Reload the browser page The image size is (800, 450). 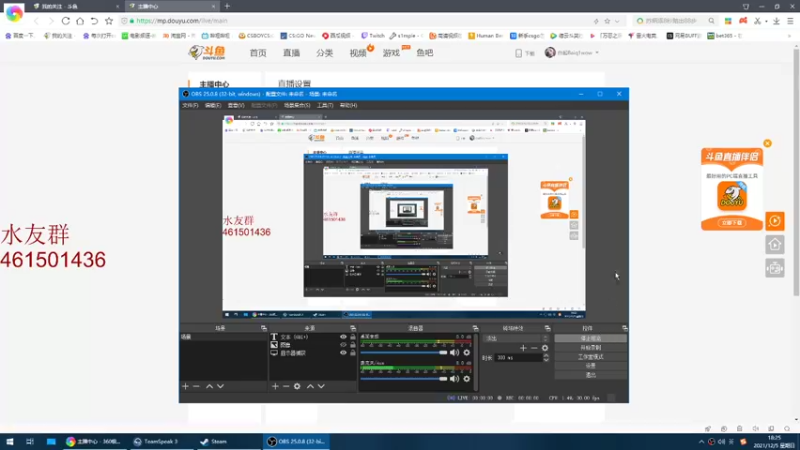[x=66, y=21]
